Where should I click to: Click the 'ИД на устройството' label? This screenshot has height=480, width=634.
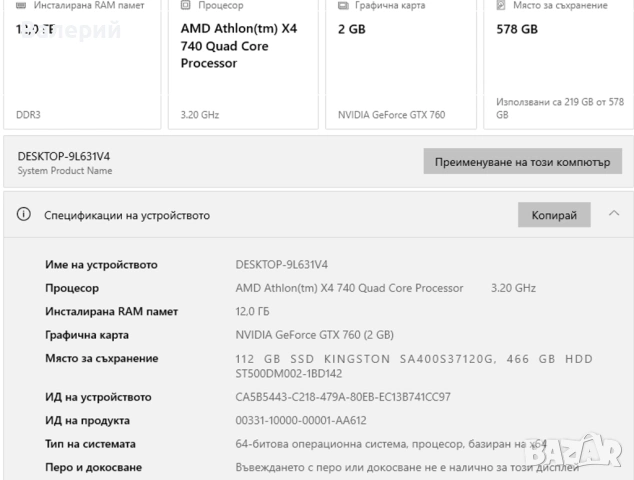click(98, 397)
